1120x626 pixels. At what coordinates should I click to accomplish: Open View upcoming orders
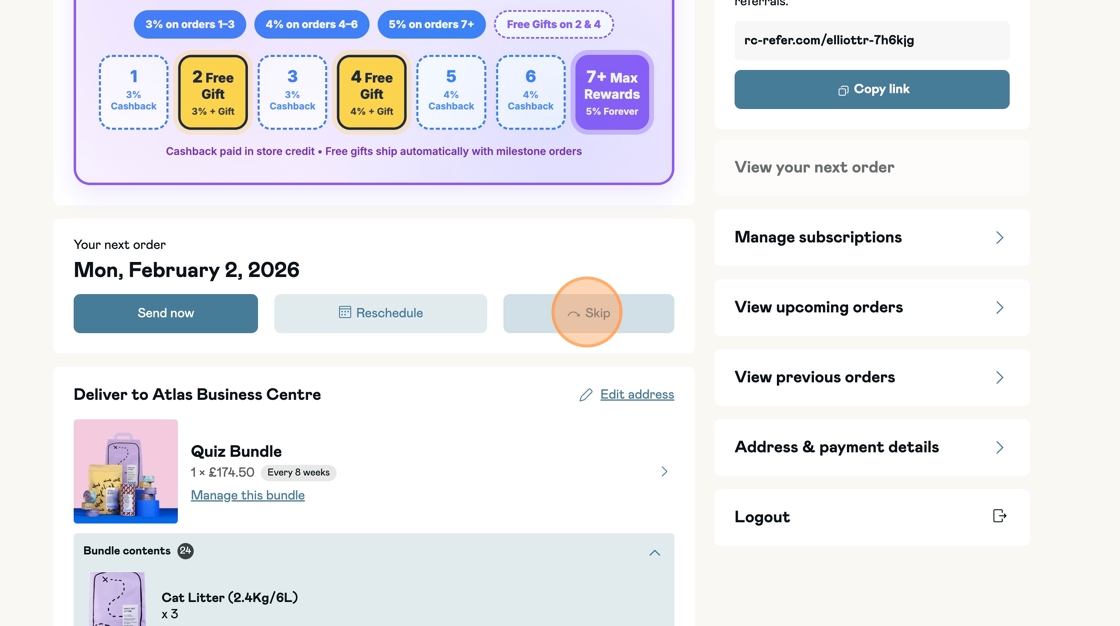(871, 307)
